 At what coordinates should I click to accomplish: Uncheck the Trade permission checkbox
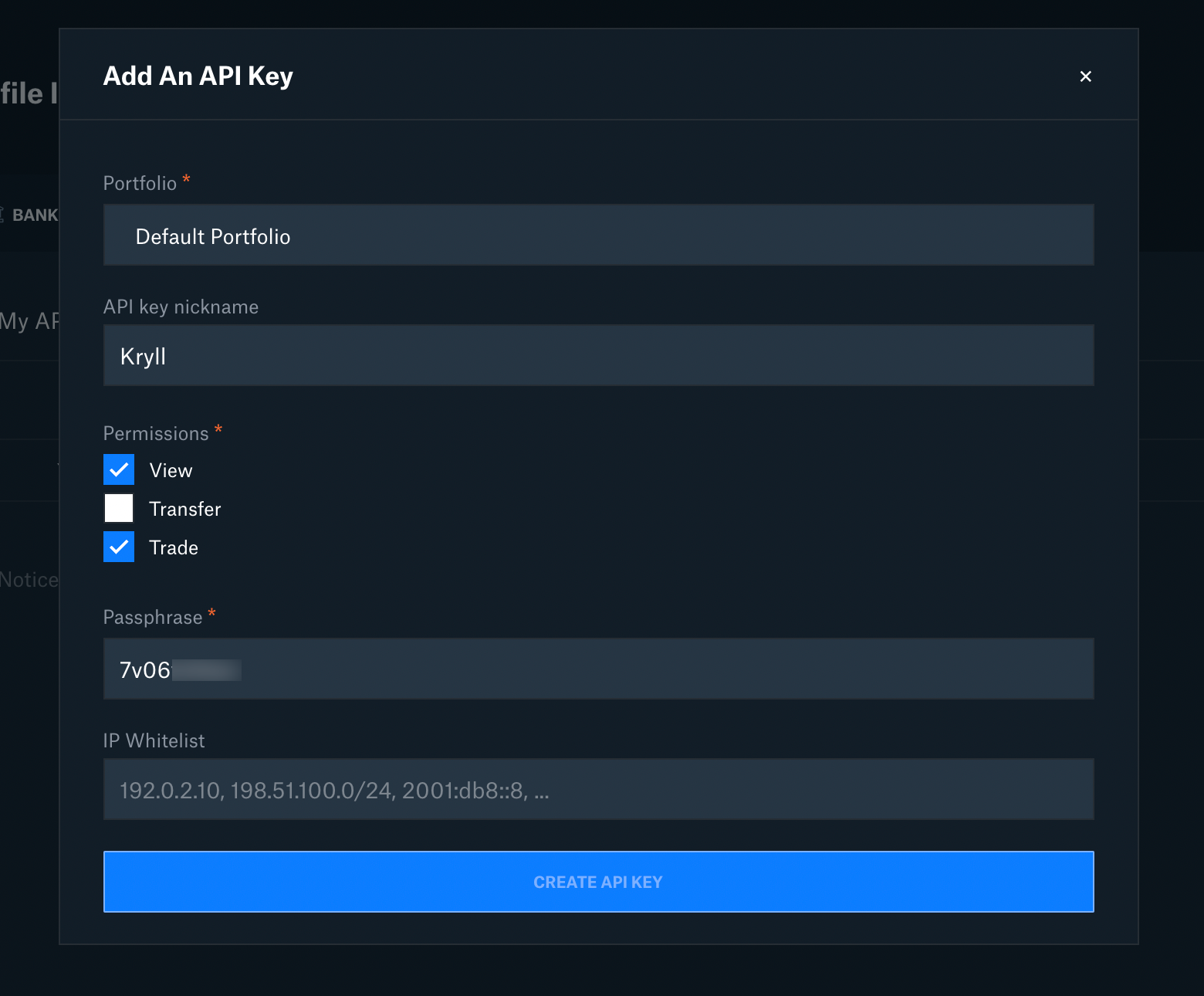coord(119,547)
